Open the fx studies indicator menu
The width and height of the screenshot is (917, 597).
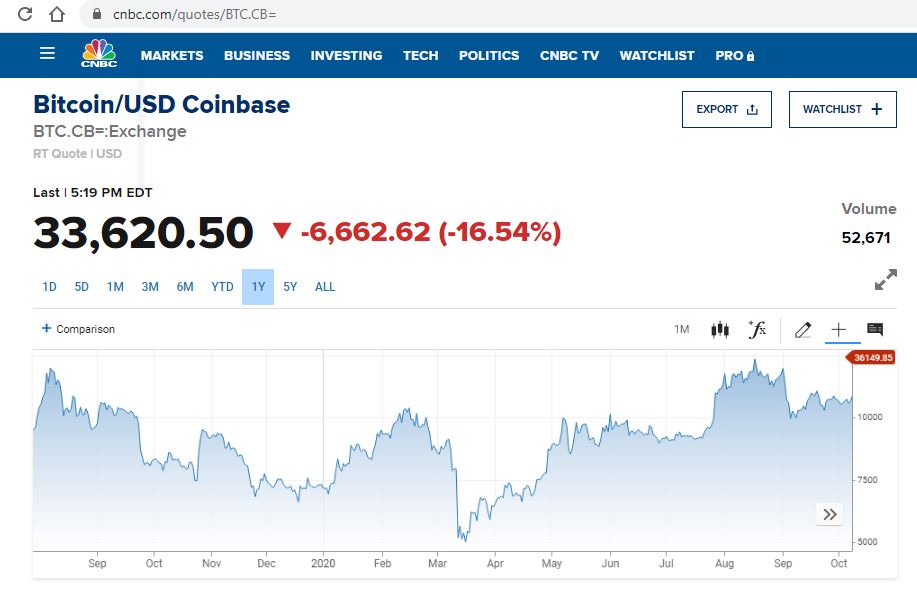tap(757, 329)
